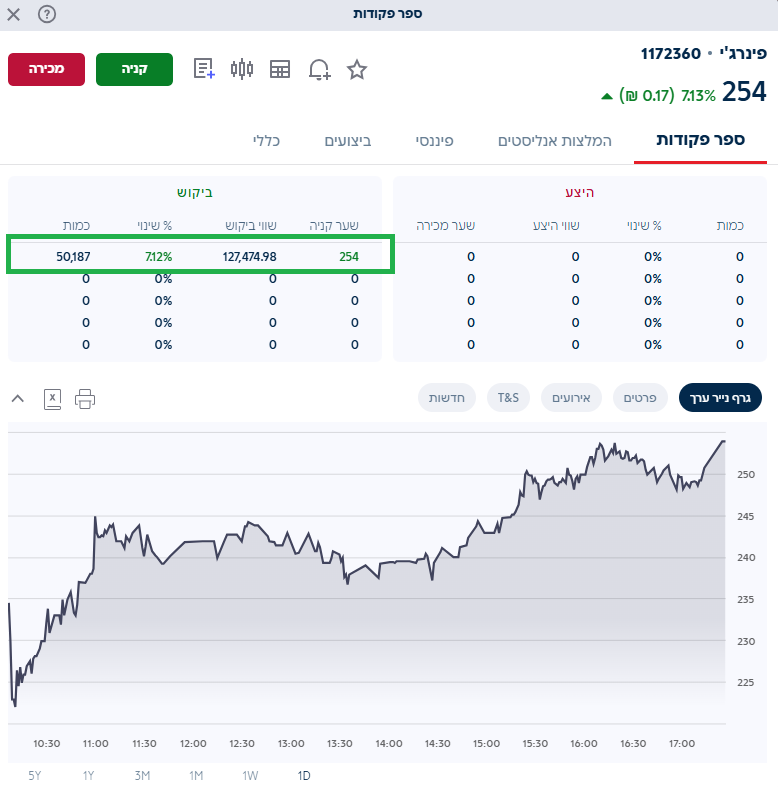Open the table view icon
778x787 pixels.
pyautogui.click(x=280, y=69)
